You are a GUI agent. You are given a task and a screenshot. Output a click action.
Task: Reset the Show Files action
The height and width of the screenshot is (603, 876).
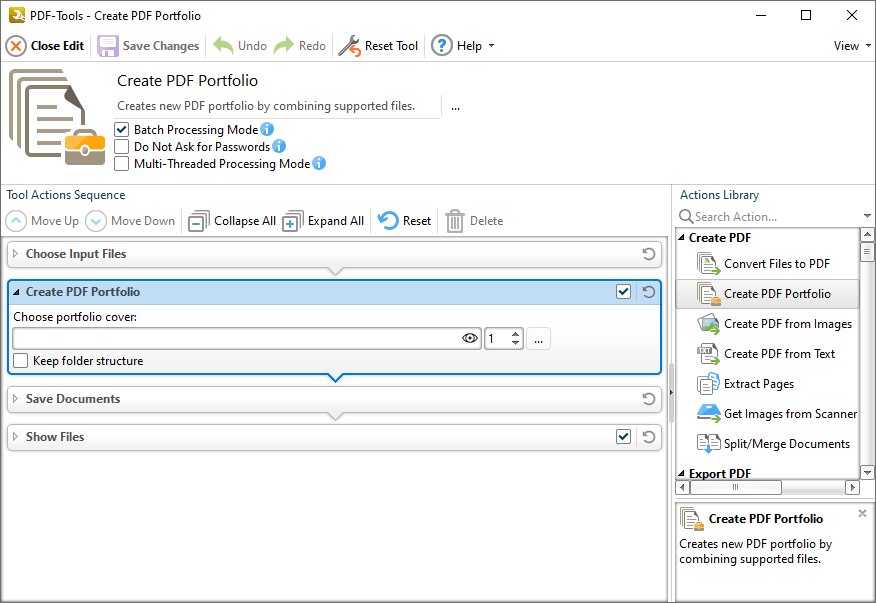click(x=648, y=437)
